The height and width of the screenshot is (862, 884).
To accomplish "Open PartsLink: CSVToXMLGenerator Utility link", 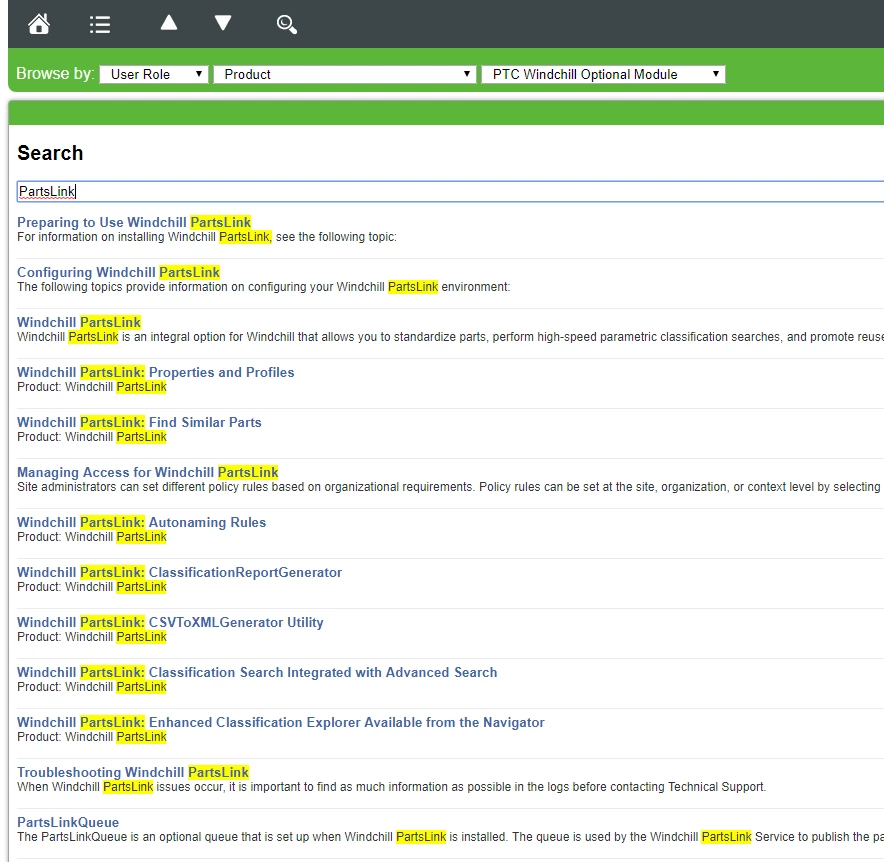I will pos(170,622).
